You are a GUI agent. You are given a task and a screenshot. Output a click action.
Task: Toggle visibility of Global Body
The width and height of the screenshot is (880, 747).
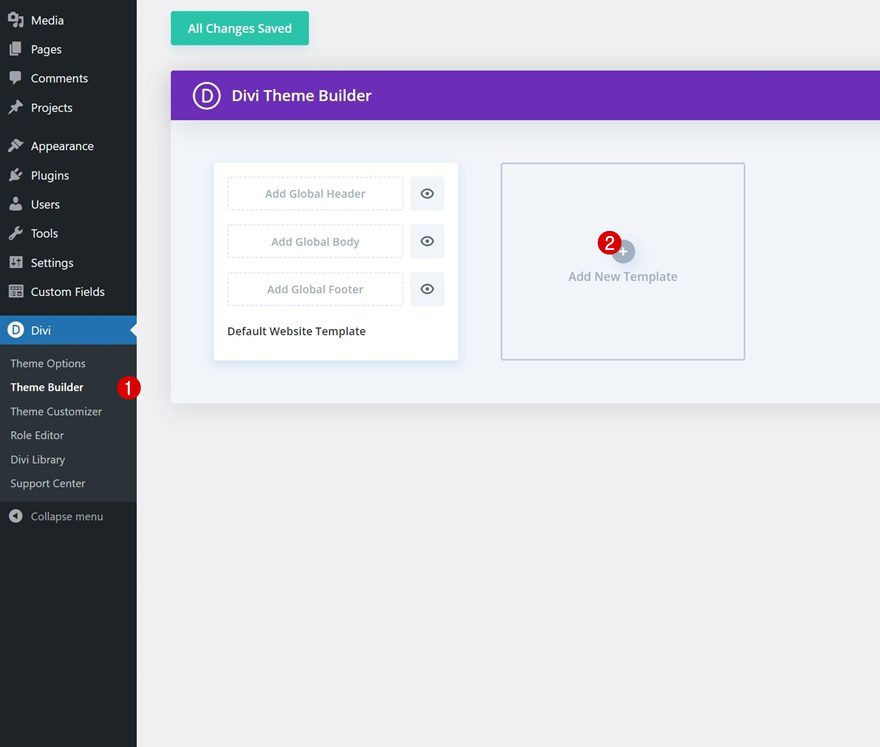[427, 241]
